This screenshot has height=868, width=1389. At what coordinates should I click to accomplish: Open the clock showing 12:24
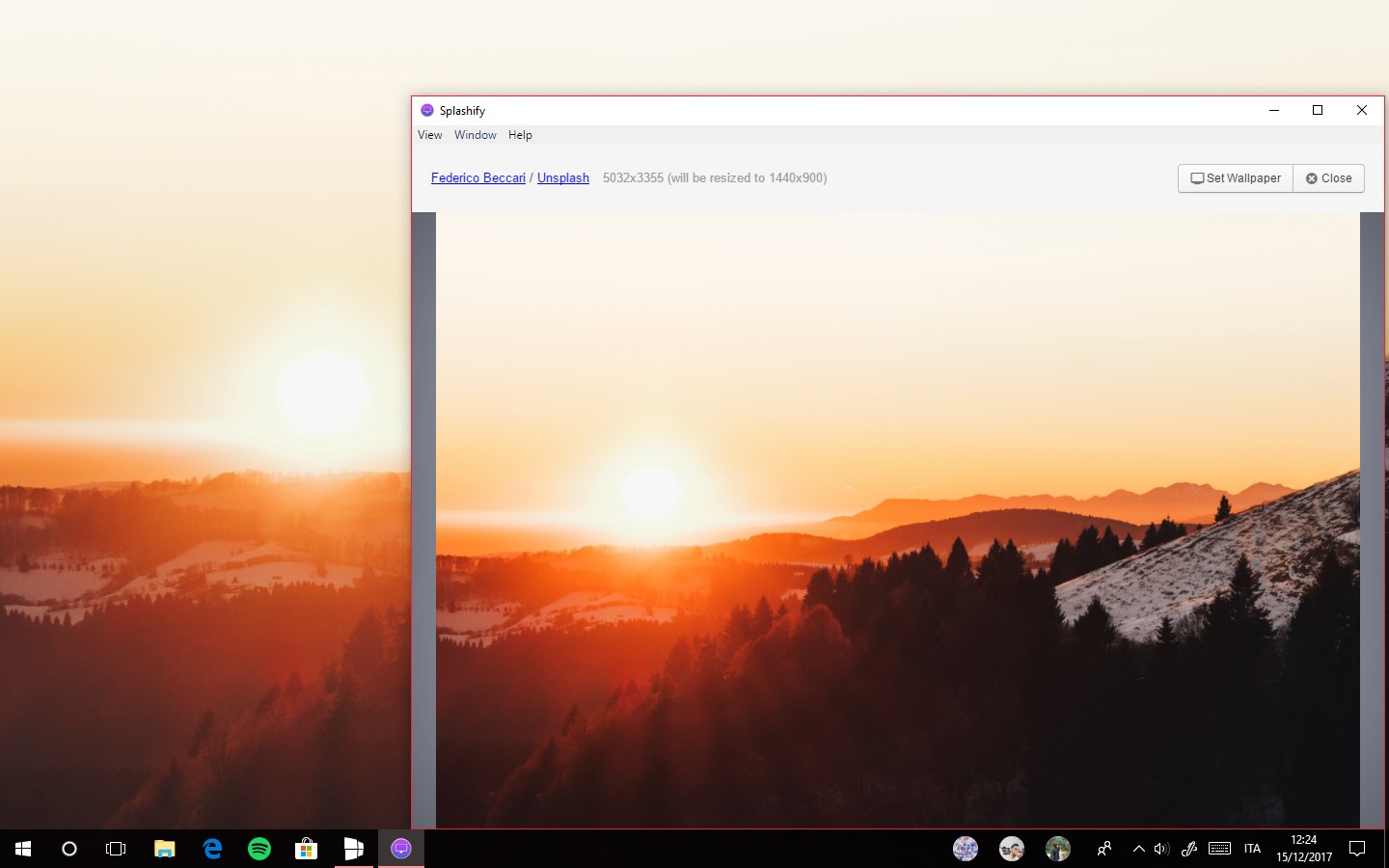1304,849
